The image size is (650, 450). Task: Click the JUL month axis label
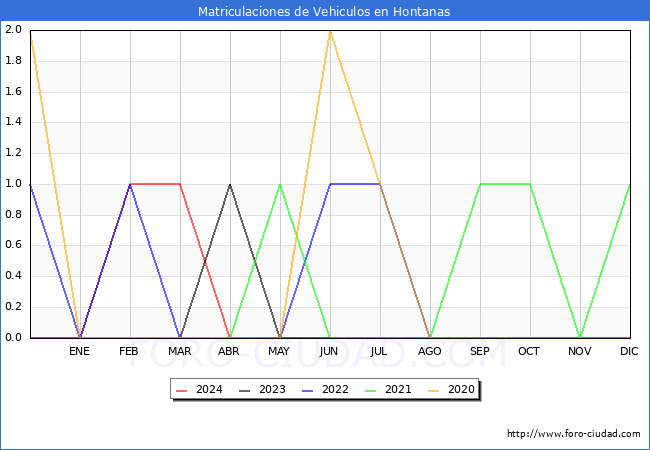point(379,351)
